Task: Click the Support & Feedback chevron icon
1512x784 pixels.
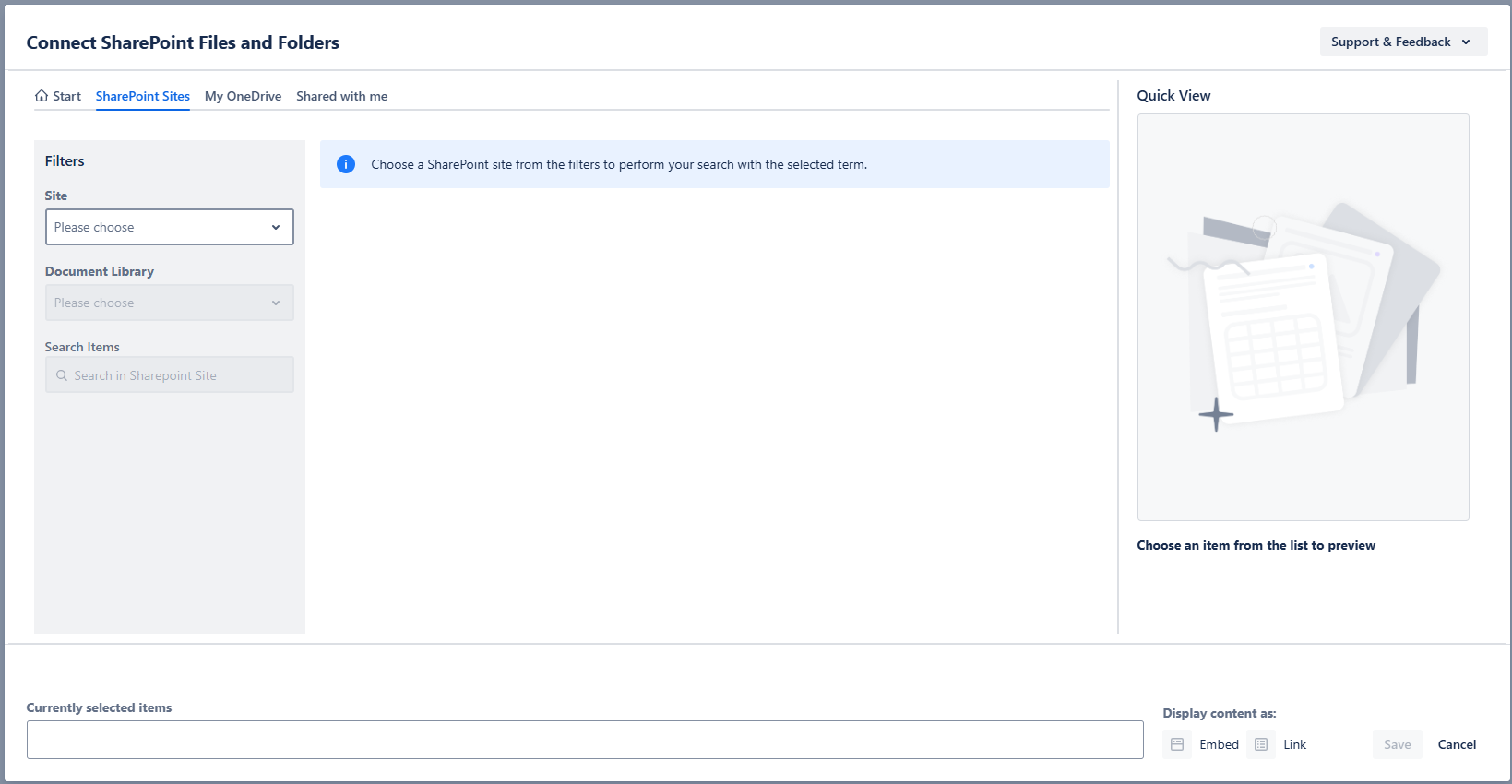Action: [1466, 42]
